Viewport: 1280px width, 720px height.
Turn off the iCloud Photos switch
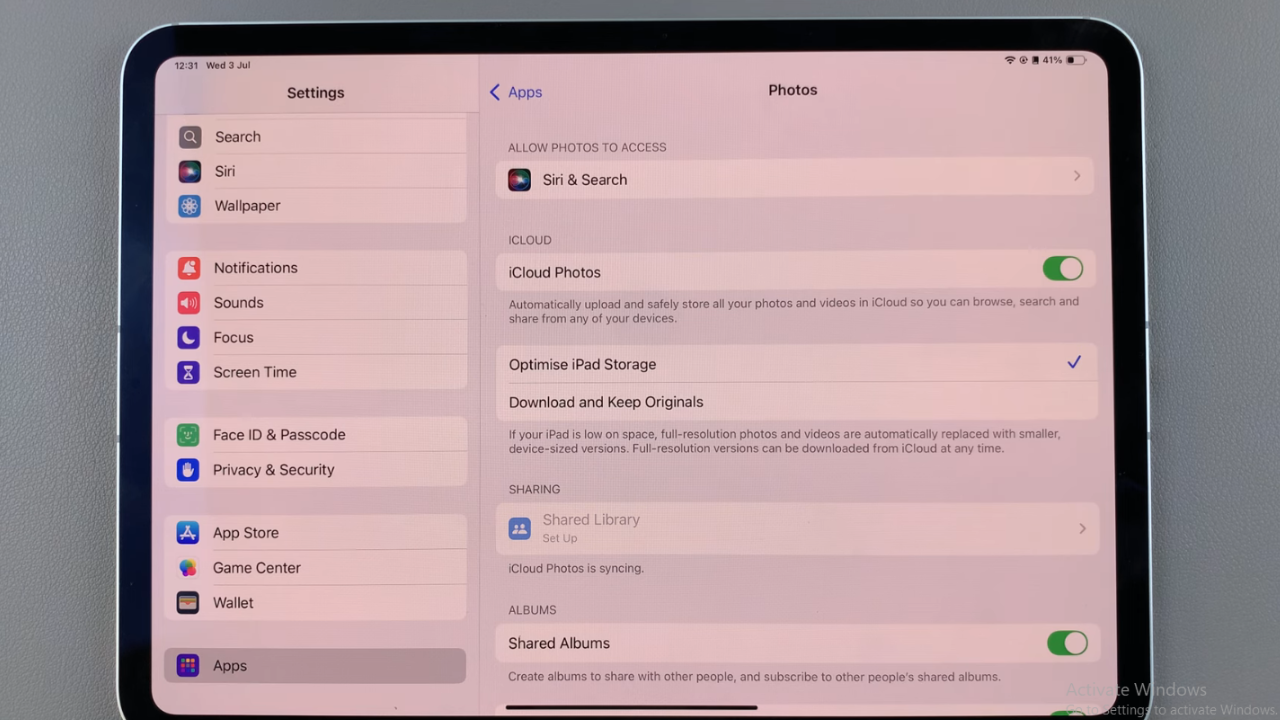pos(1062,269)
